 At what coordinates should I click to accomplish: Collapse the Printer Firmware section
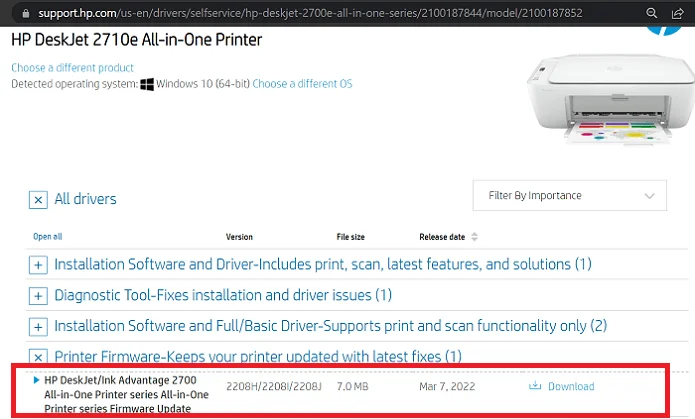pos(38,357)
